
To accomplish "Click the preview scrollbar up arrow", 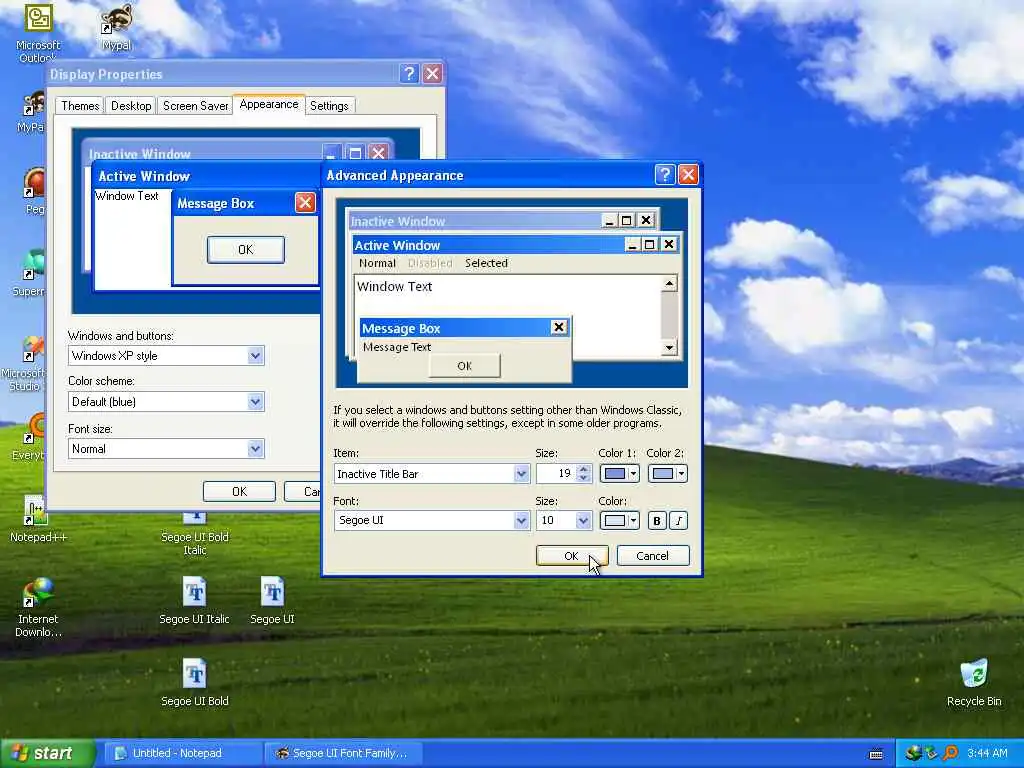I will point(669,283).
